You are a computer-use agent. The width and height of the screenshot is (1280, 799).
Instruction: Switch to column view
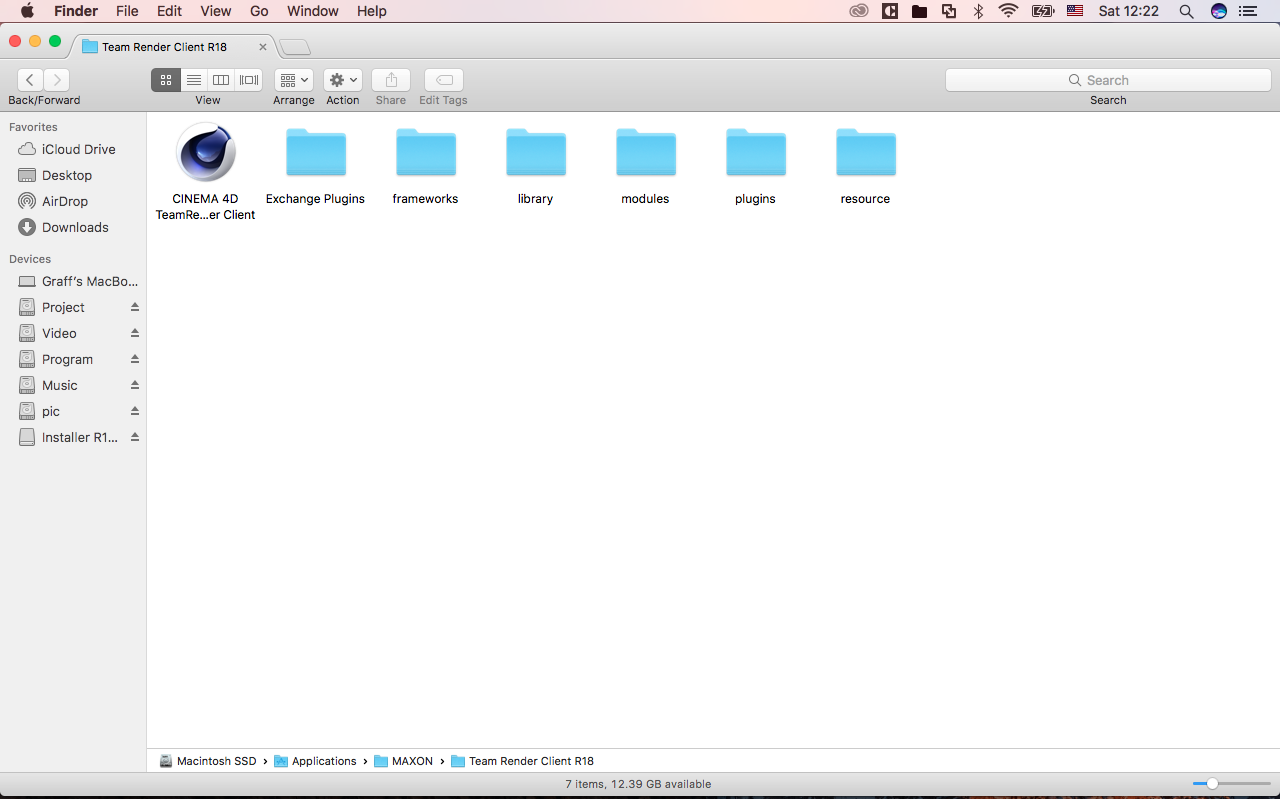(221, 80)
